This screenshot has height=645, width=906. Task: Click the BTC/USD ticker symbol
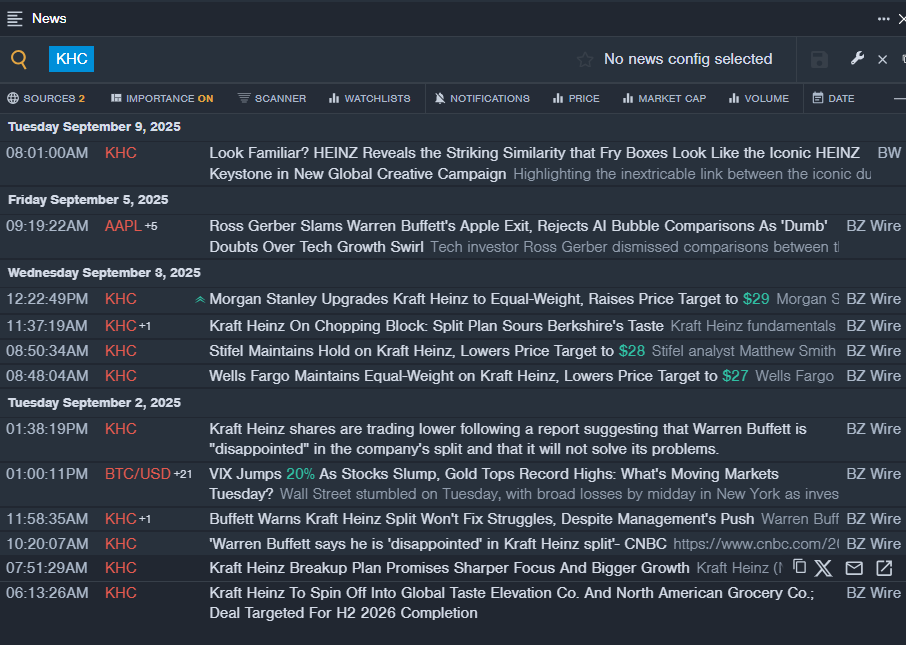pyautogui.click(x=138, y=474)
